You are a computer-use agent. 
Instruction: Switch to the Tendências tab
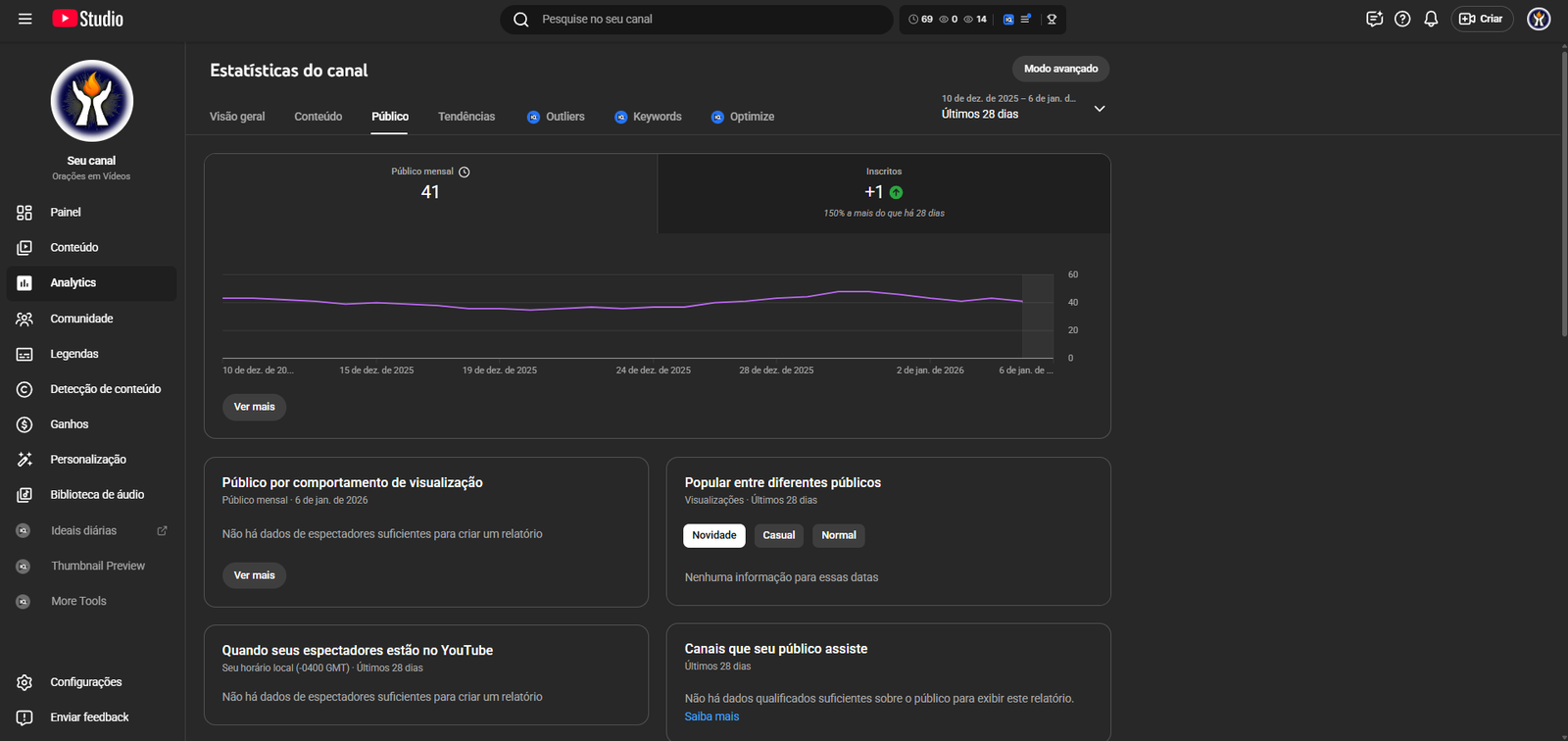pyautogui.click(x=466, y=117)
